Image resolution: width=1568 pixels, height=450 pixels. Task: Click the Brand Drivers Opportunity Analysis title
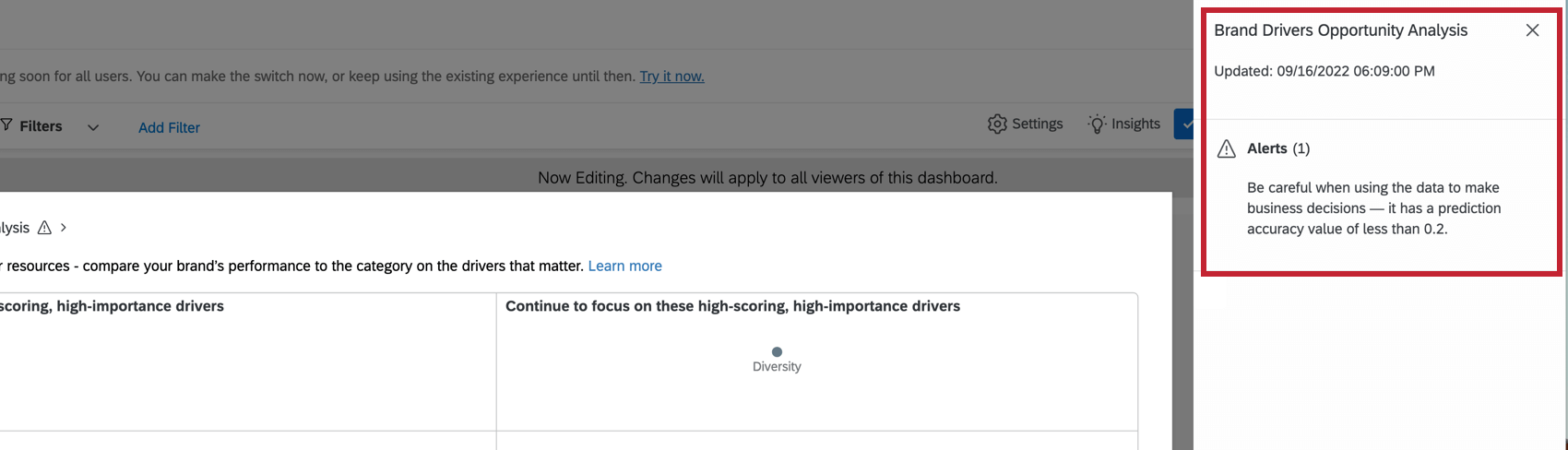coord(1340,30)
